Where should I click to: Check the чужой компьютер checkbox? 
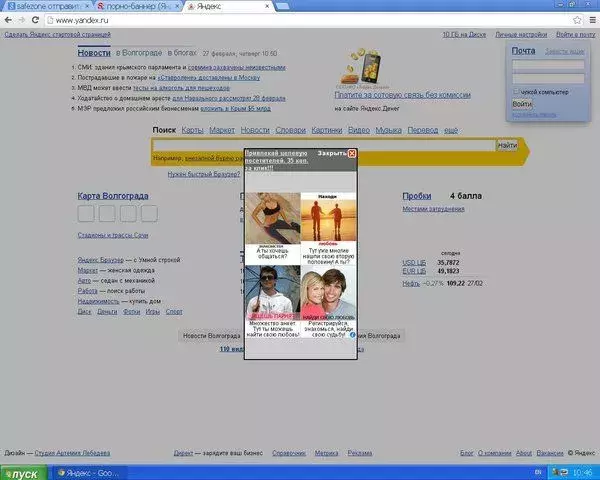(516, 91)
